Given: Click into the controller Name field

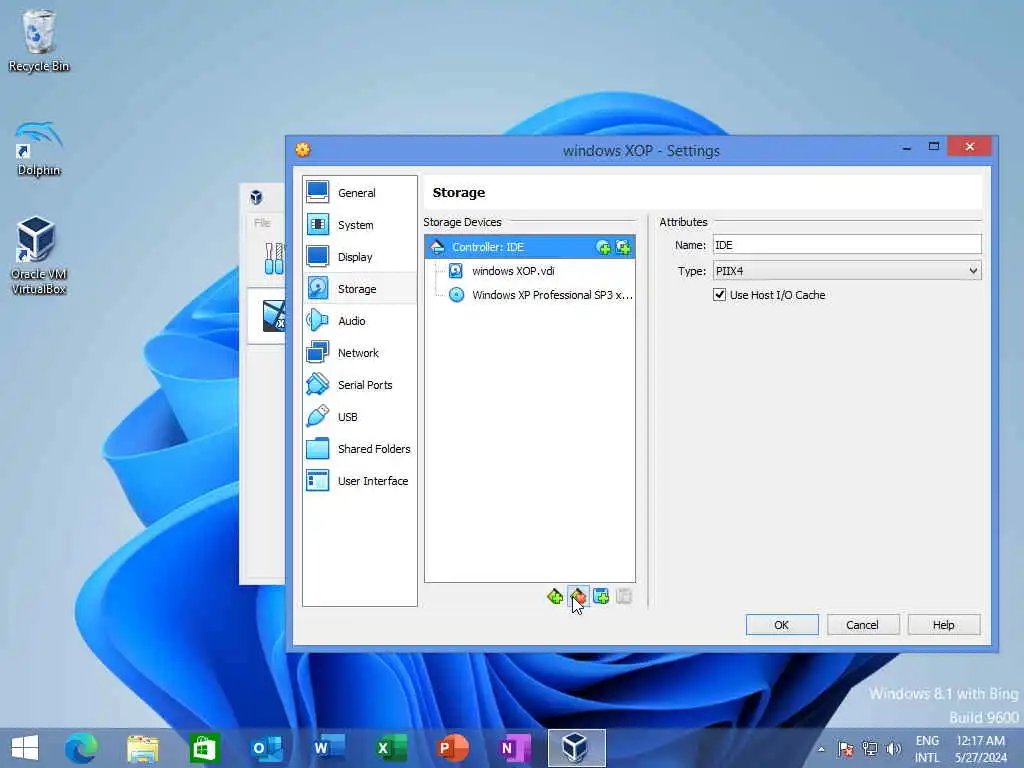Looking at the screenshot, I should [847, 245].
